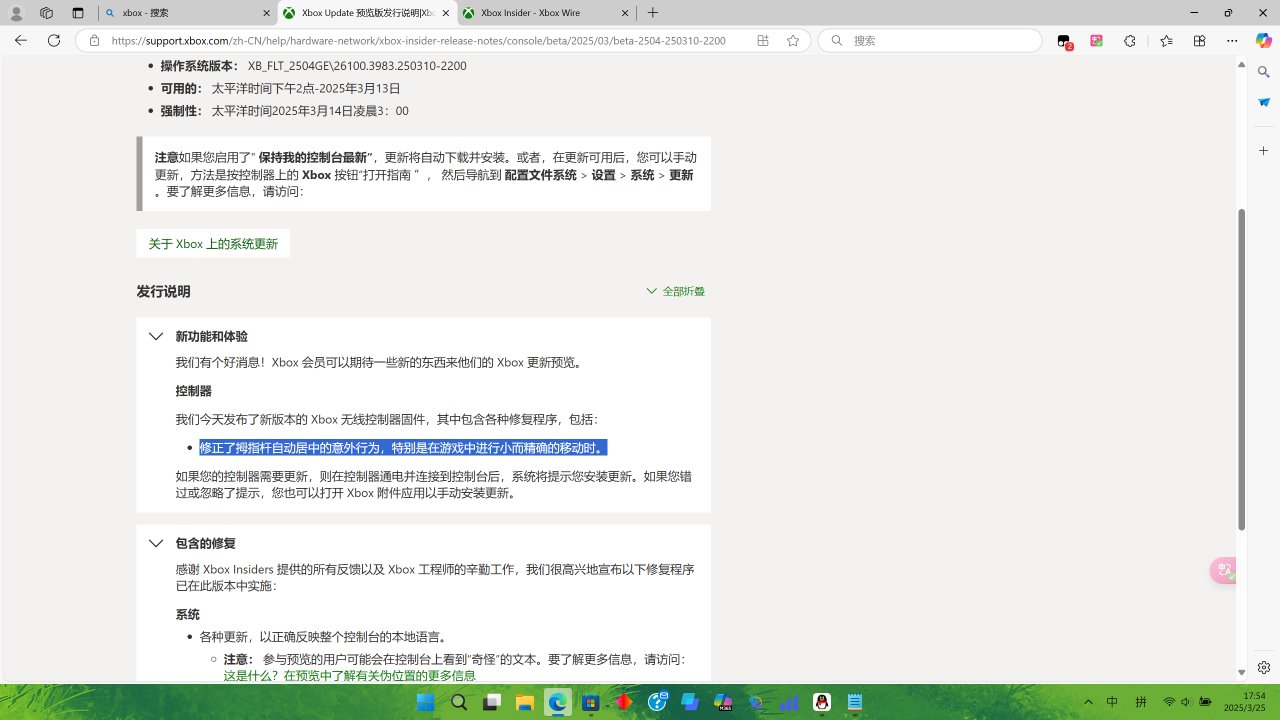Toggle the 中 input language indicator
Viewport: 1280px width, 720px height.
(x=1113, y=702)
